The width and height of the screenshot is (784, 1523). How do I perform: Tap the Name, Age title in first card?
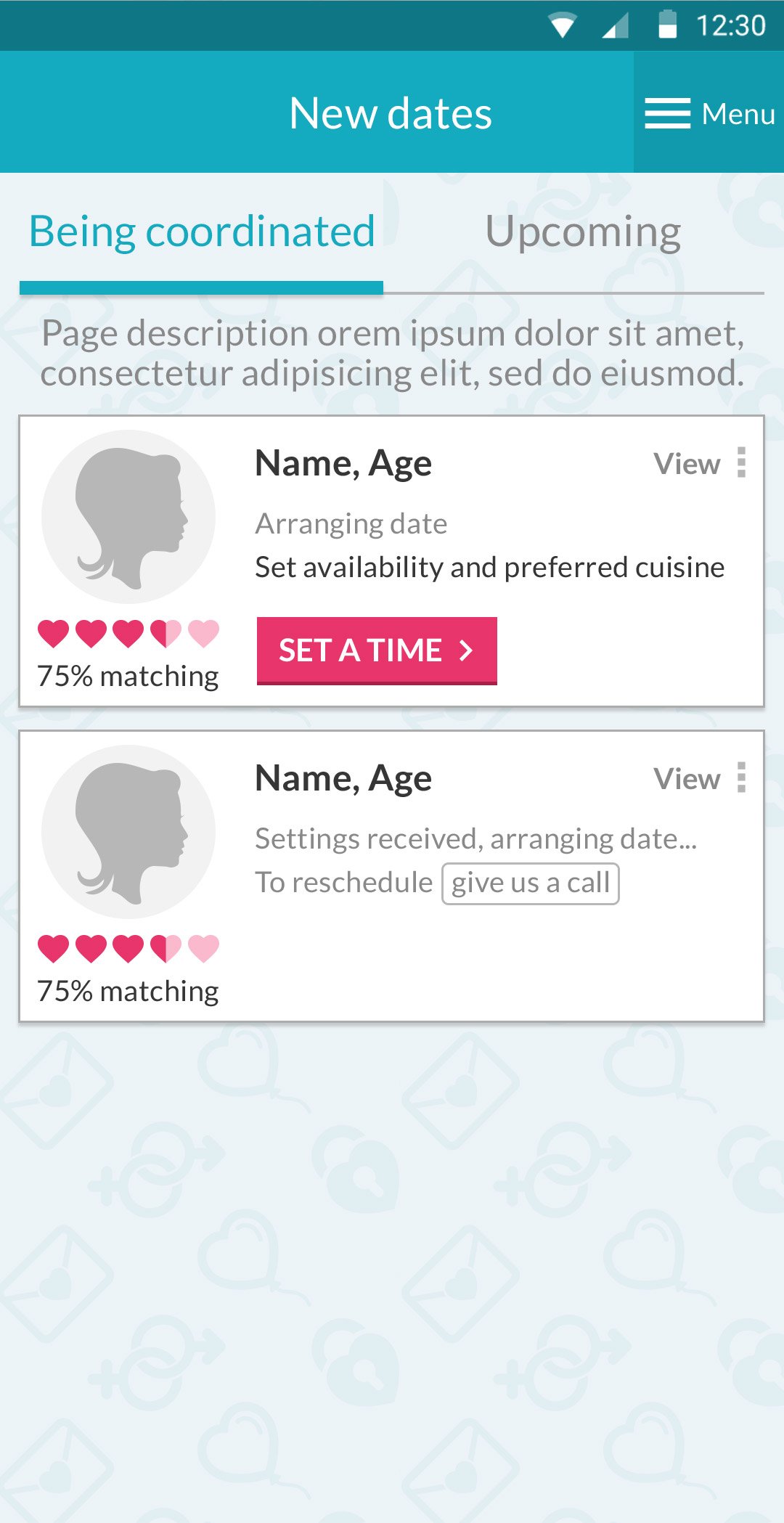(343, 463)
